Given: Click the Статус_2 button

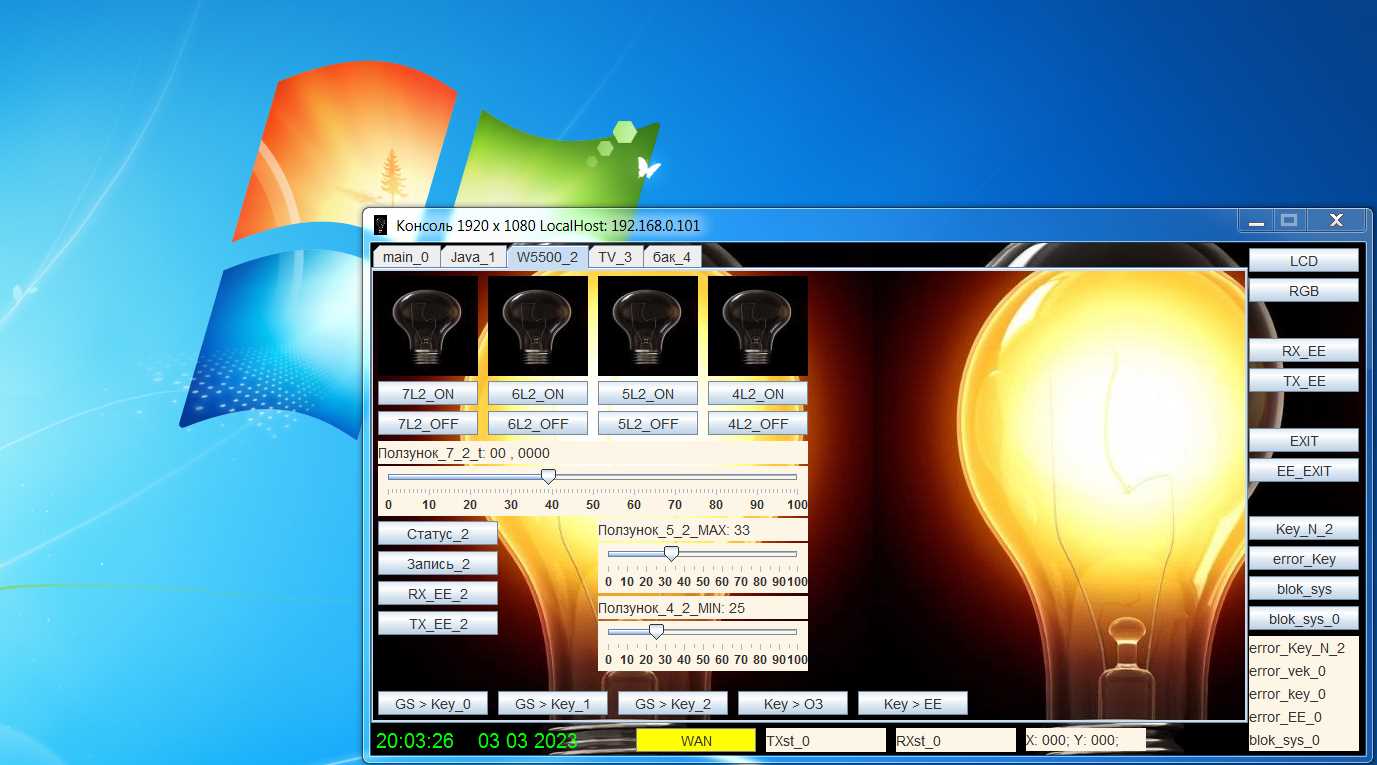Looking at the screenshot, I should (437, 534).
